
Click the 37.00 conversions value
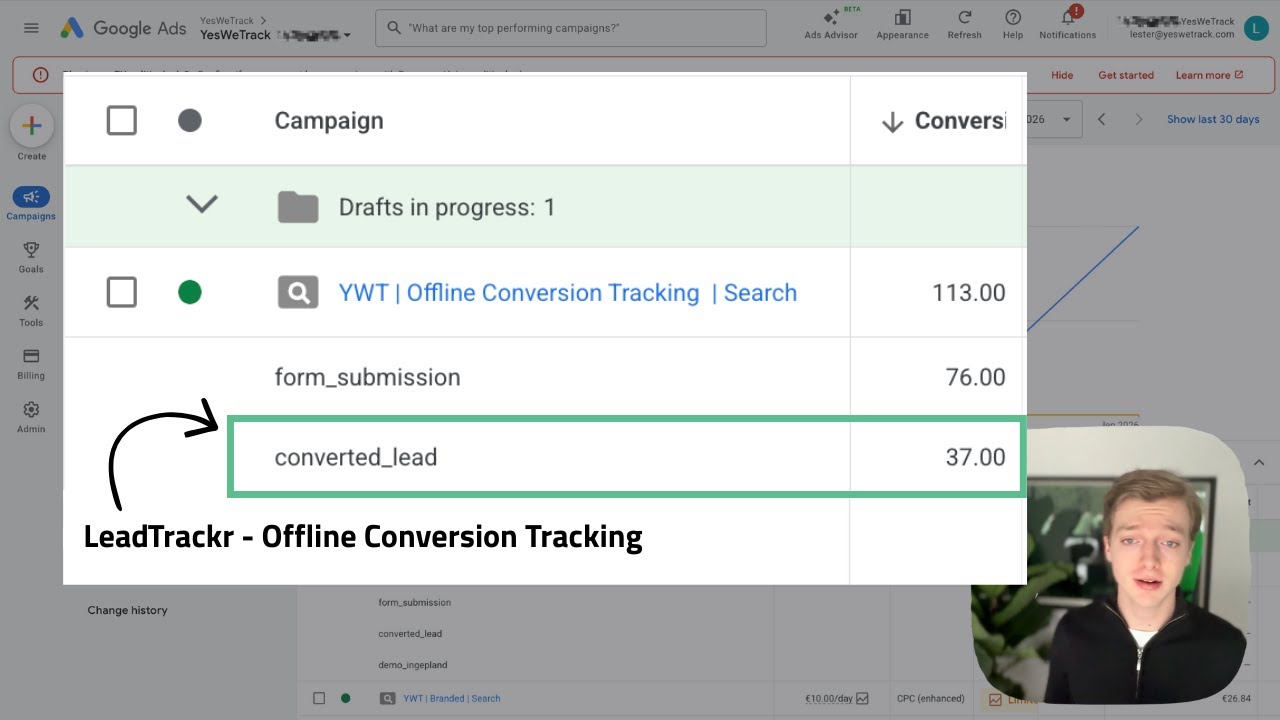[x=976, y=457]
